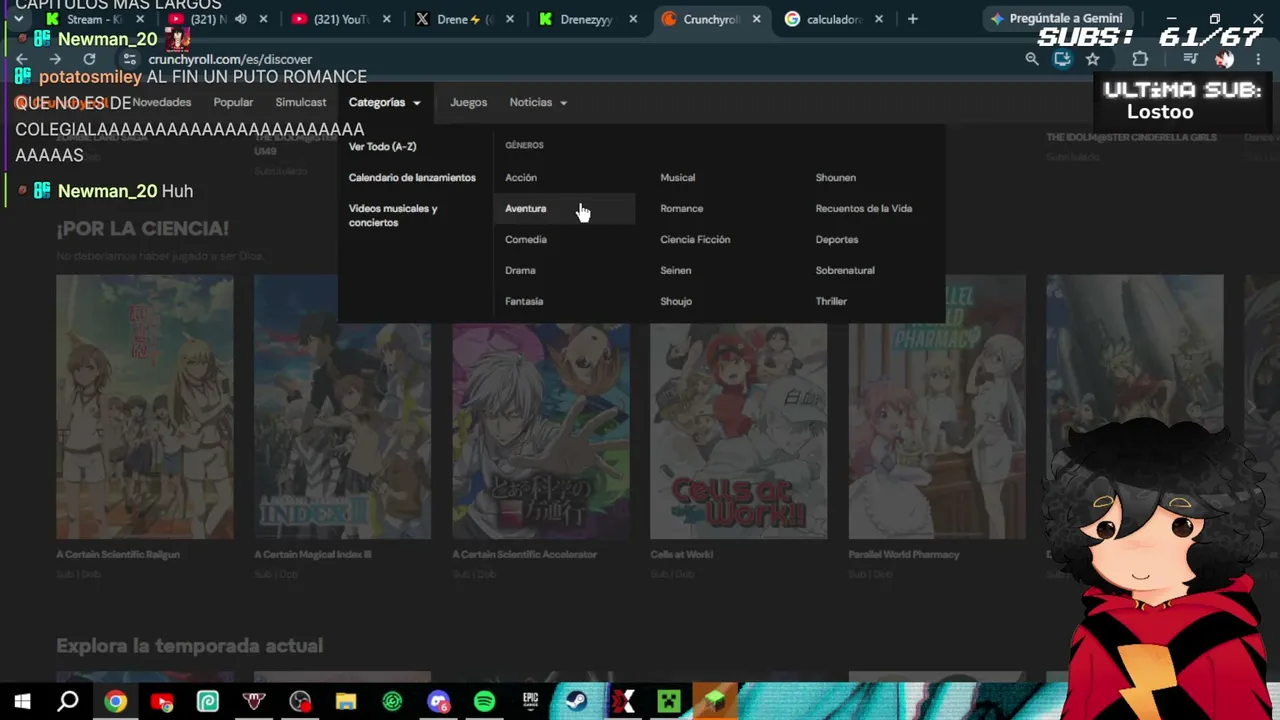This screenshot has width=1280, height=720.
Task: Open the taskbar search magnifier
Action: (68, 702)
